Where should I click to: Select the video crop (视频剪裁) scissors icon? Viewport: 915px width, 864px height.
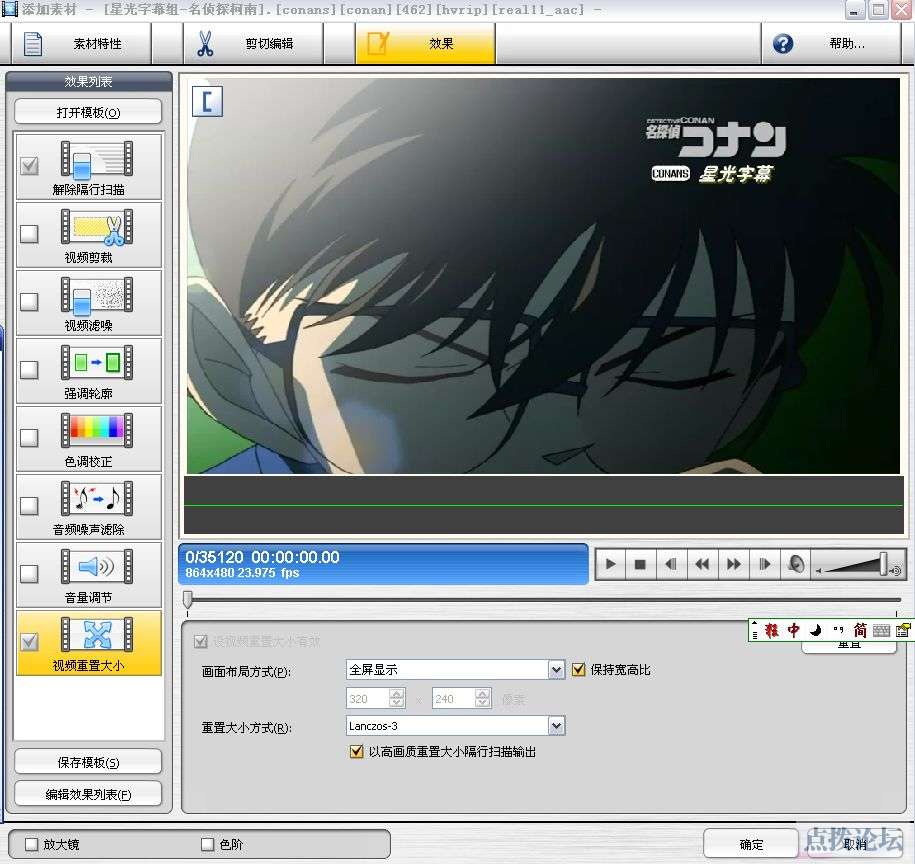pyautogui.click(x=97, y=227)
